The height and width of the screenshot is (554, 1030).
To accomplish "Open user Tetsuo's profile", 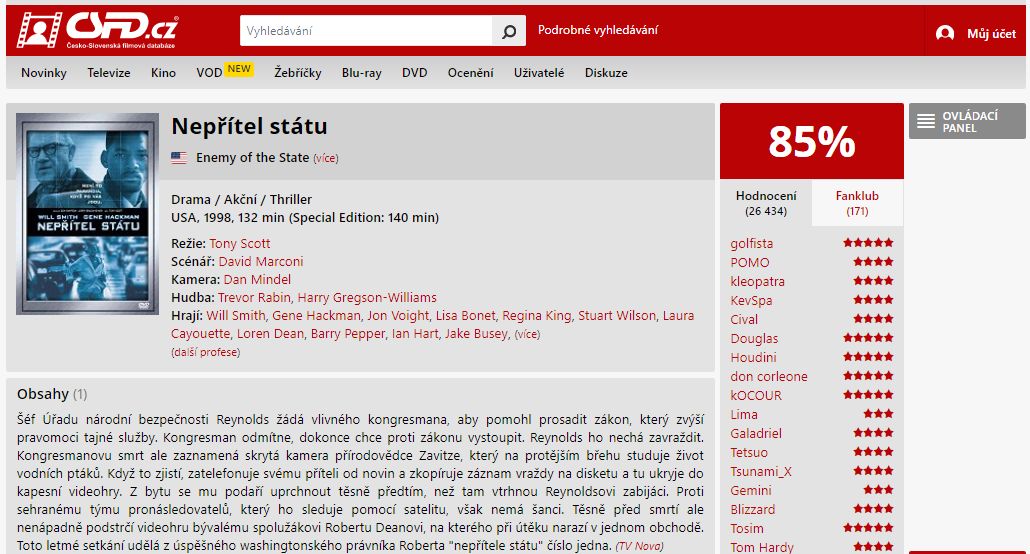I will click(x=749, y=453).
